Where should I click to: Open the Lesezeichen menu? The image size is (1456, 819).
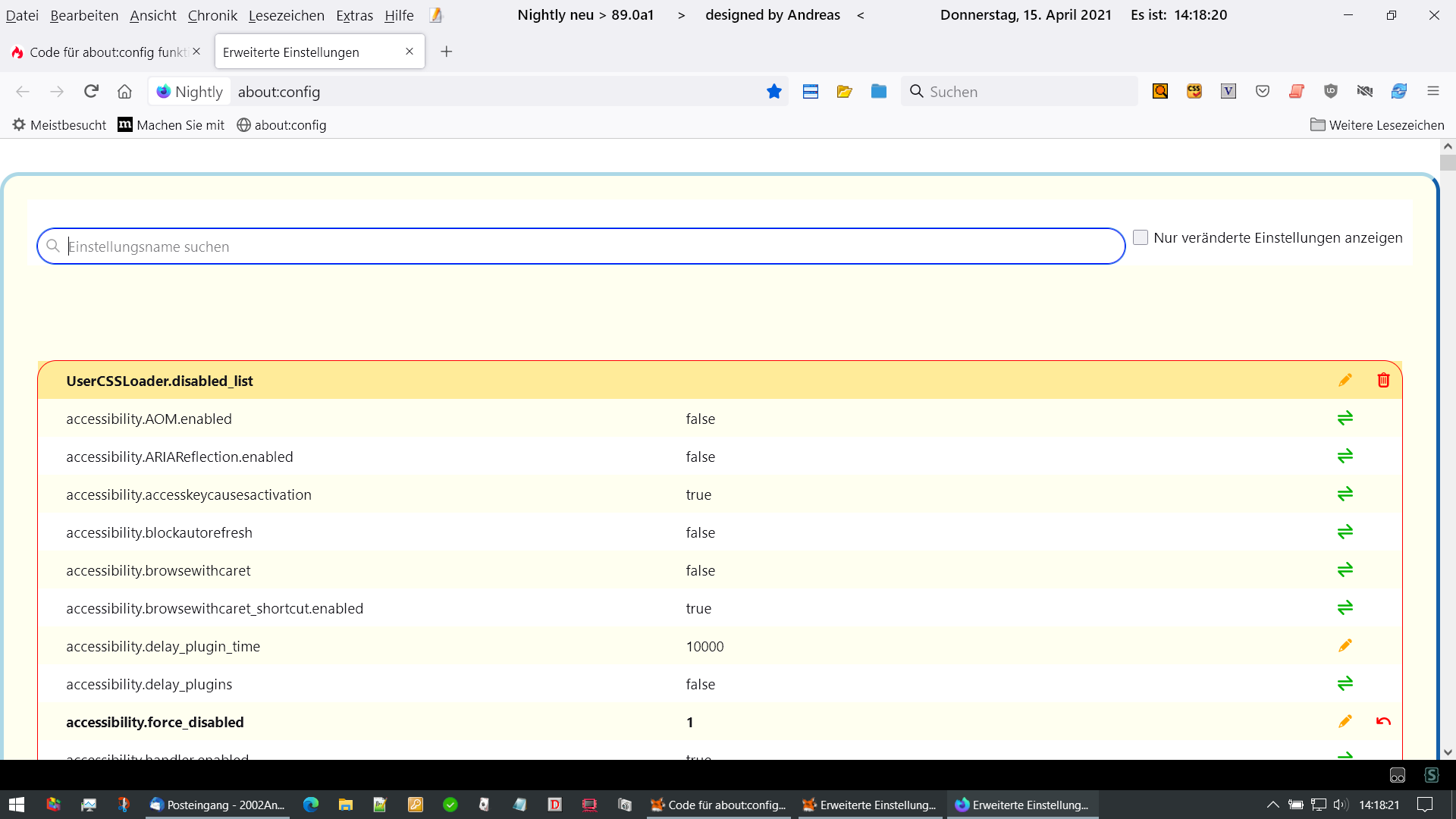tap(286, 15)
